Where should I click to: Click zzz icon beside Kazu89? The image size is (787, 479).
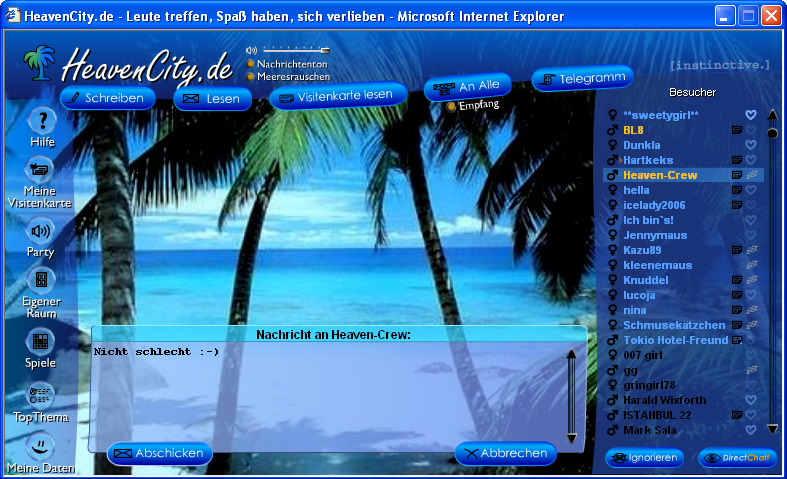[x=751, y=250]
